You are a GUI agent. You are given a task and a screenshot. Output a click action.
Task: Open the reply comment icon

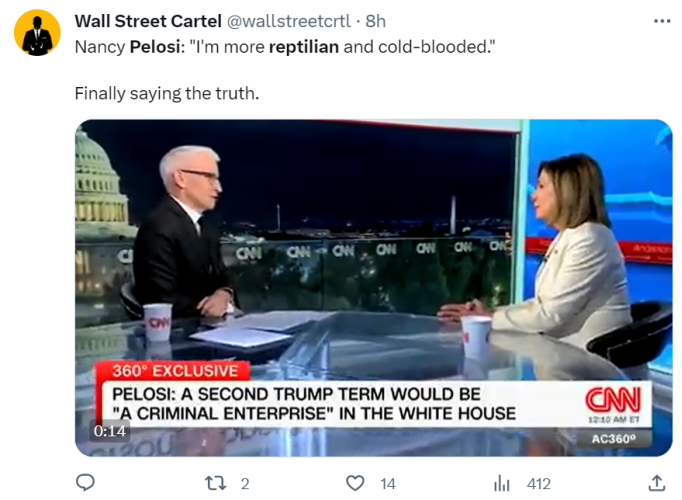pyautogui.click(x=85, y=483)
